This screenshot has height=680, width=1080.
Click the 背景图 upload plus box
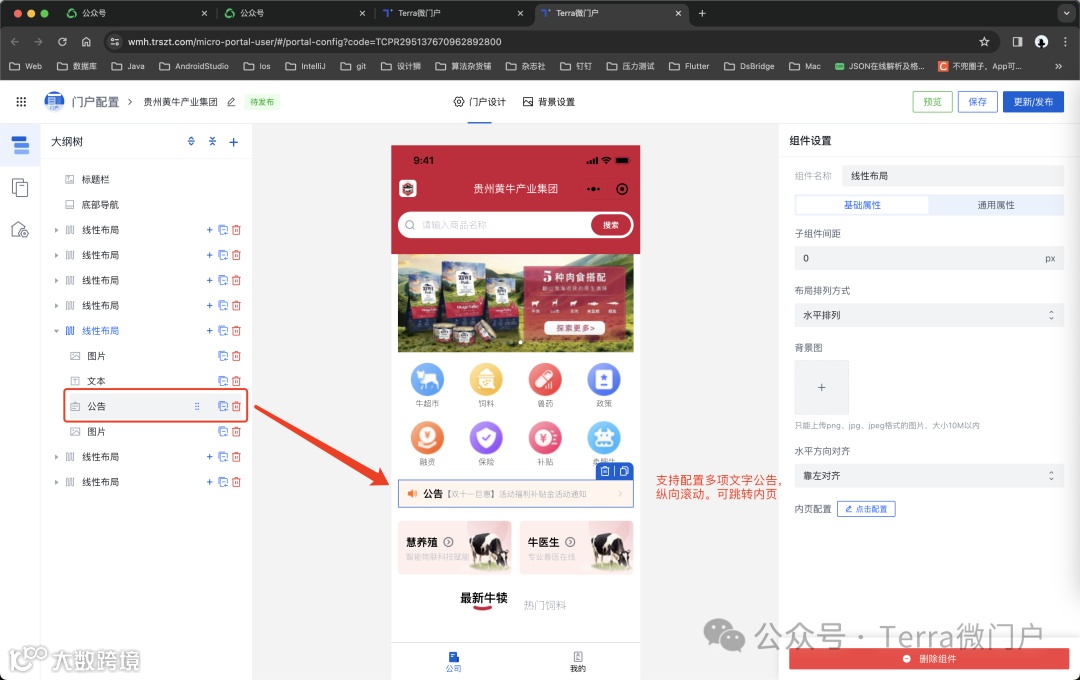click(822, 387)
